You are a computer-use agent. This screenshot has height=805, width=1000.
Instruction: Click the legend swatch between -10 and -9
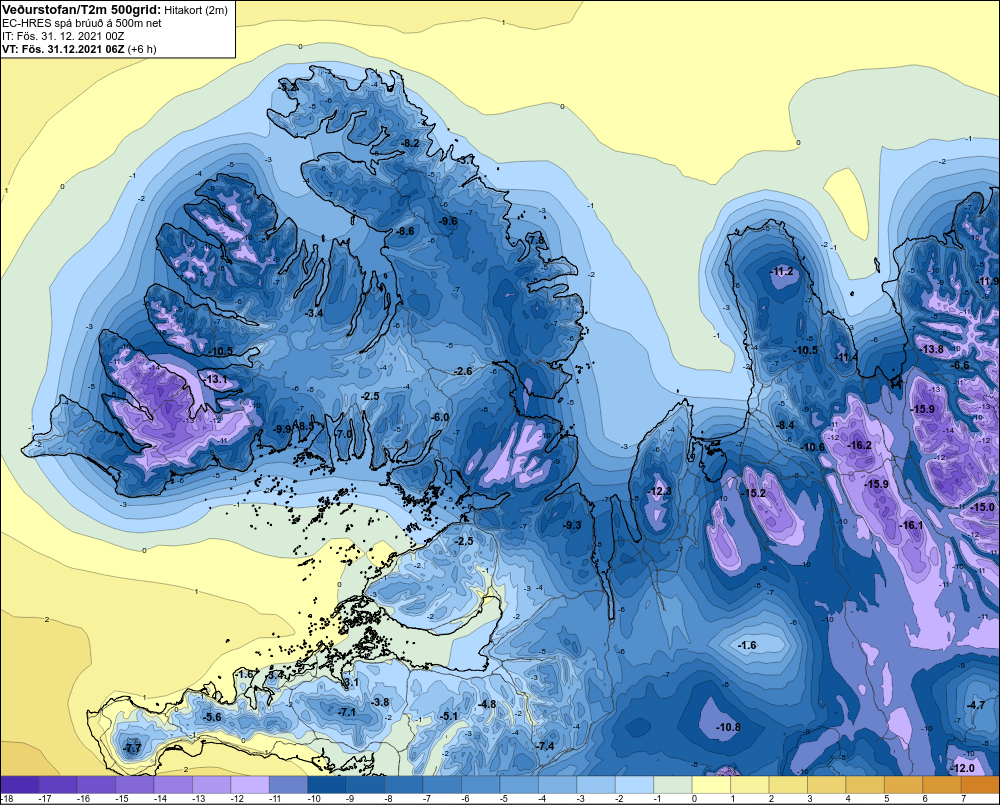(327, 785)
